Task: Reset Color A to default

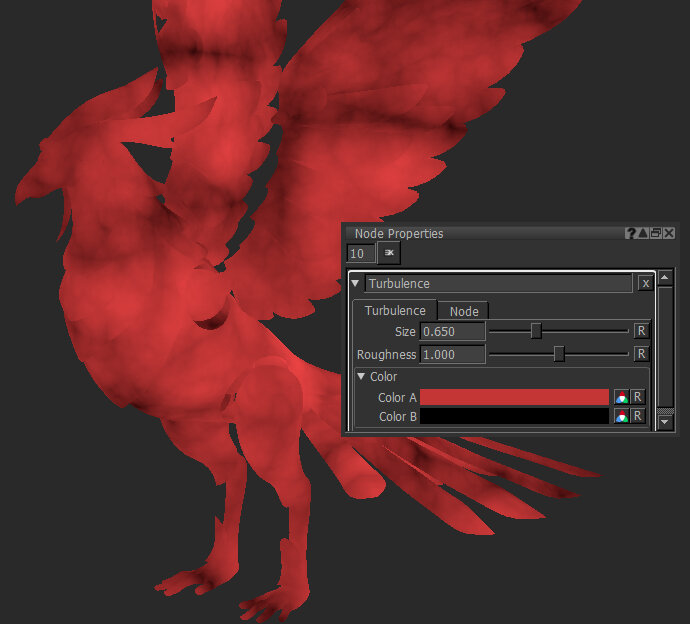Action: pyautogui.click(x=637, y=397)
